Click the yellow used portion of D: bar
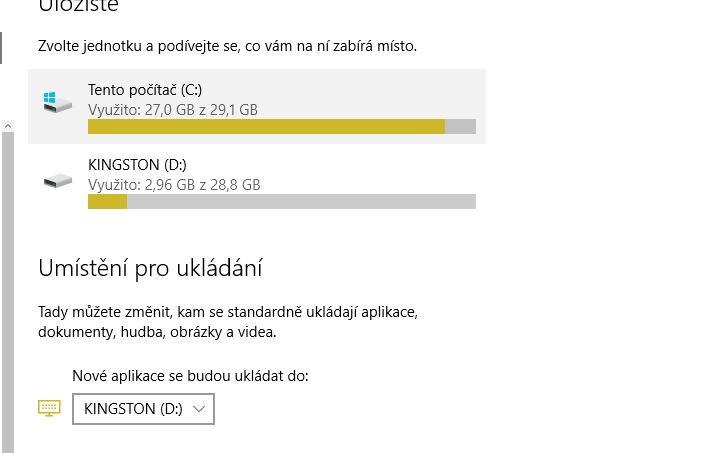The width and height of the screenshot is (701, 453). (107, 201)
